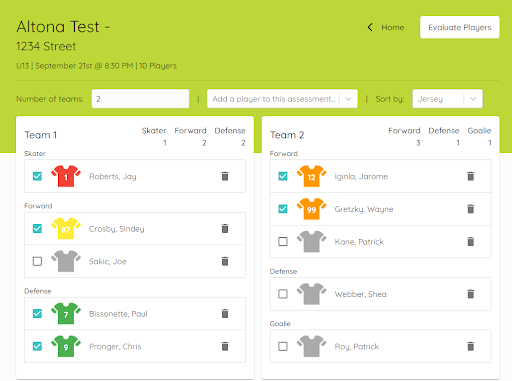
Task: Click gray jersey icon for Kane, Patrick
Action: coord(311,241)
